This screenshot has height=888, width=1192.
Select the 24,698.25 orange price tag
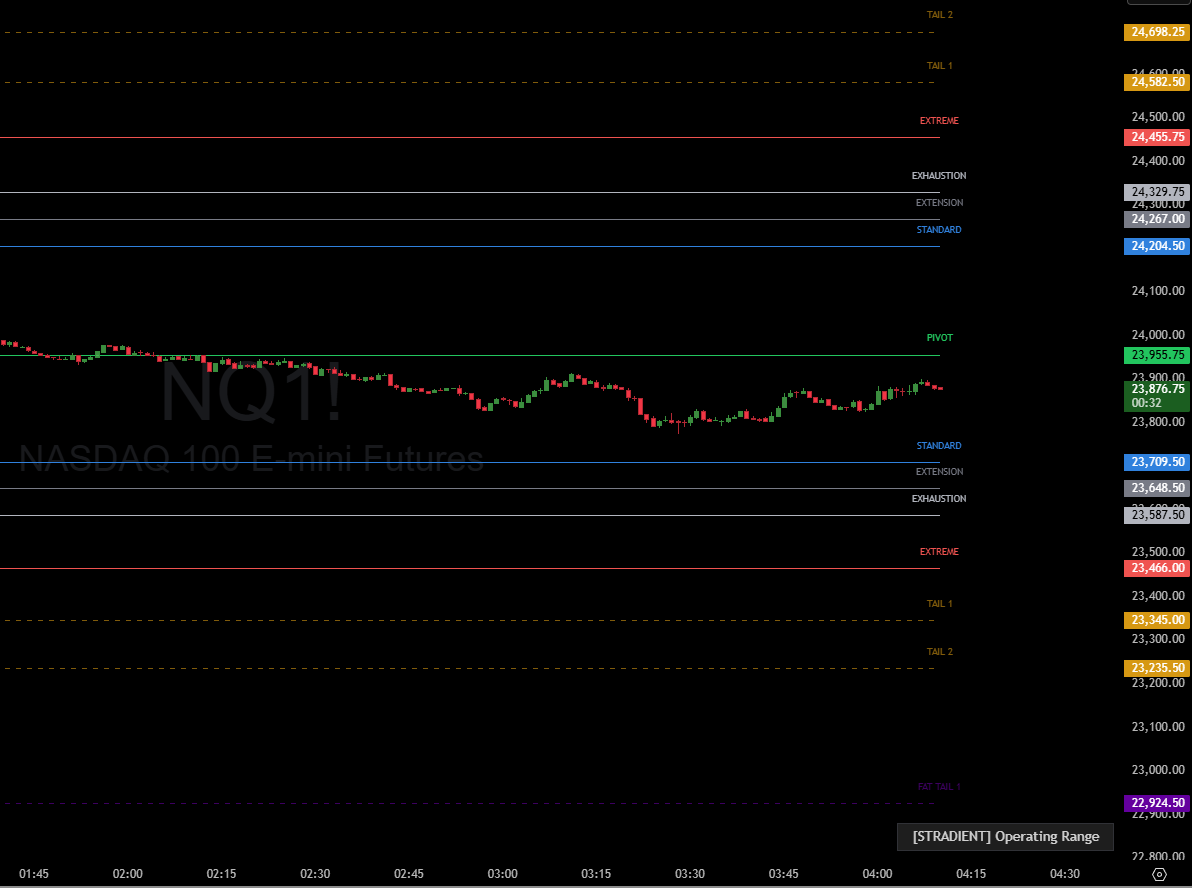(x=1157, y=32)
